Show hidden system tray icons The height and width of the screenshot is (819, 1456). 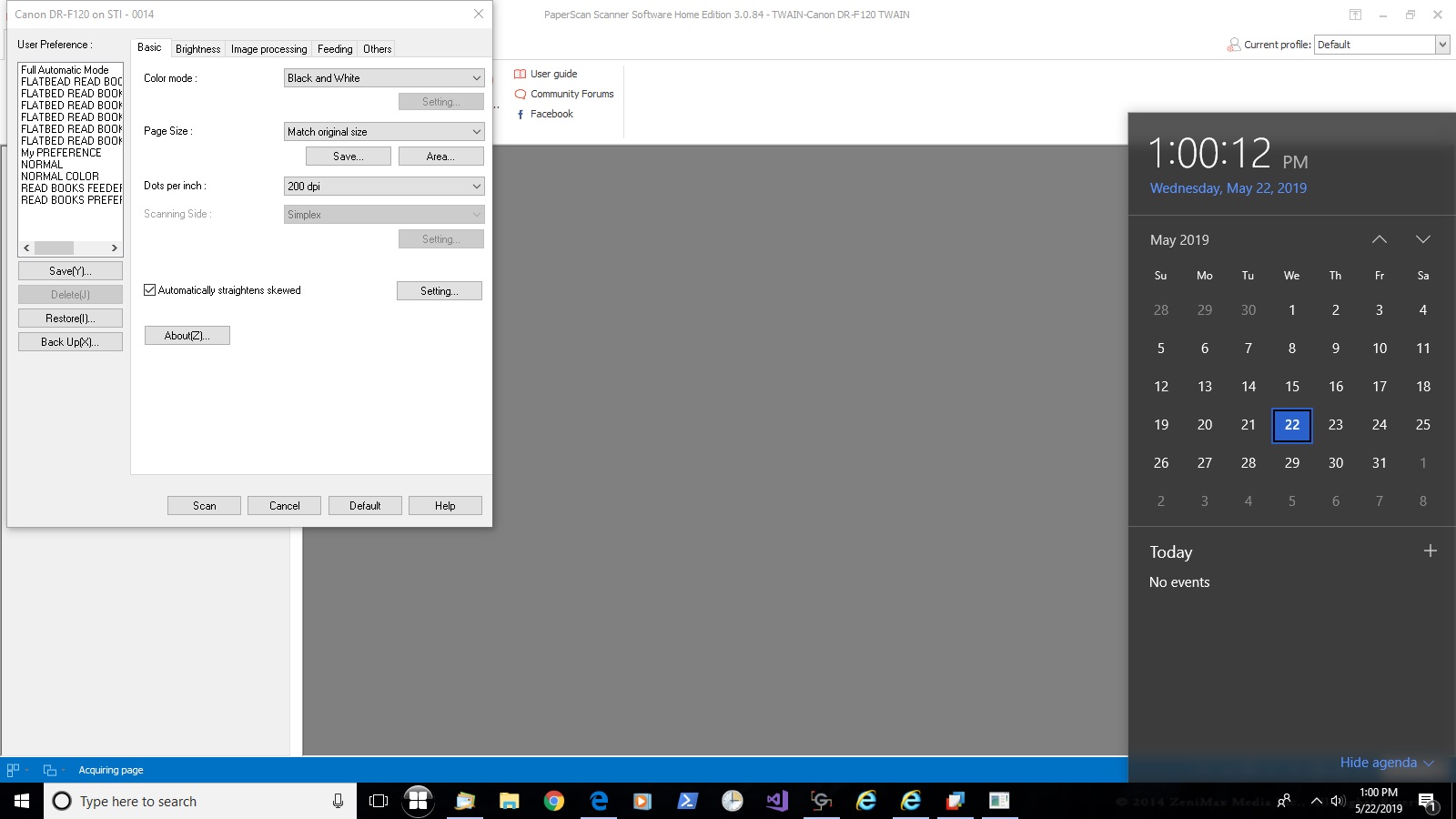[1316, 801]
